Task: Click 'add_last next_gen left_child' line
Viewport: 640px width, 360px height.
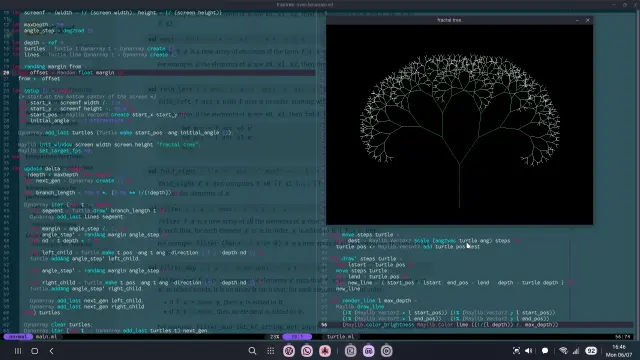Action: coord(87,300)
